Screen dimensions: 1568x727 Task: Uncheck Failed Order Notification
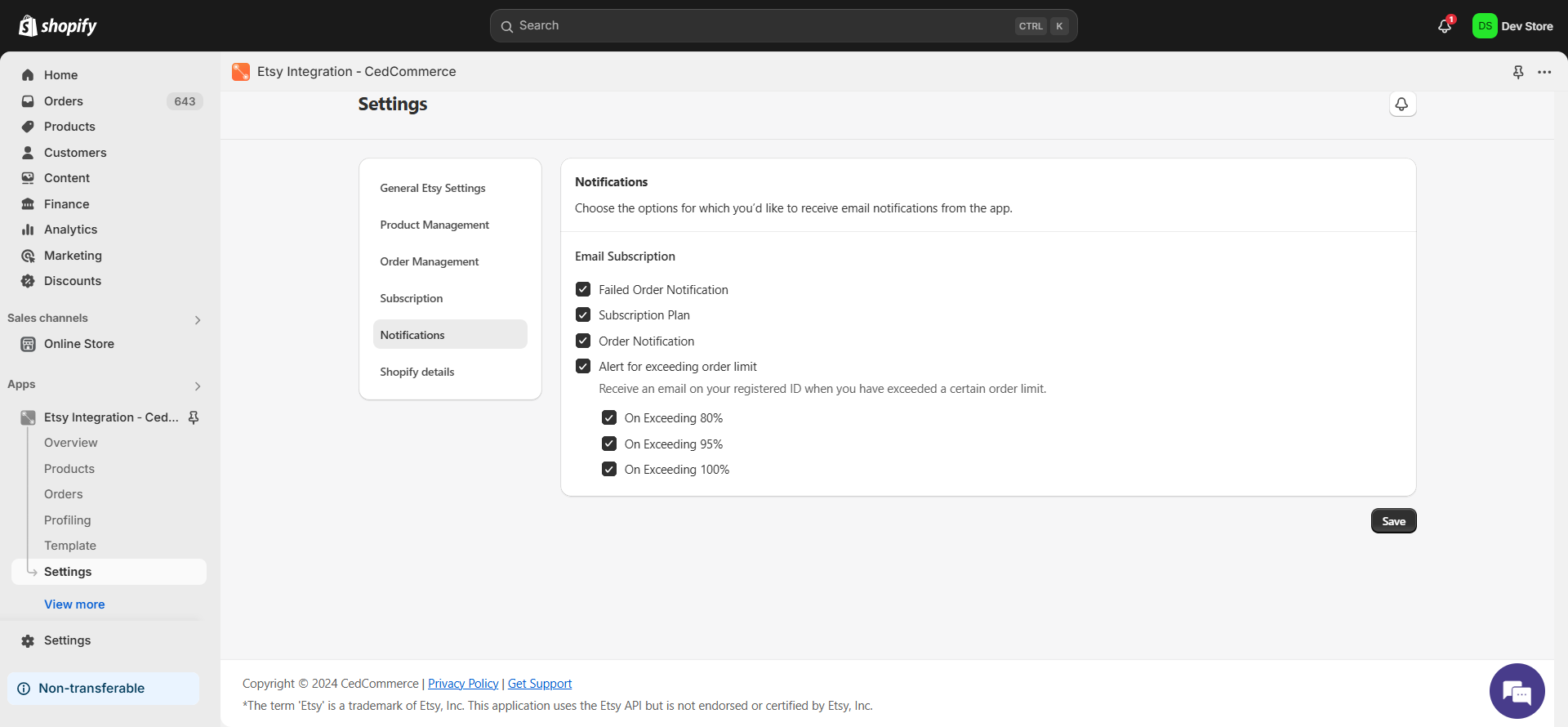tap(583, 289)
